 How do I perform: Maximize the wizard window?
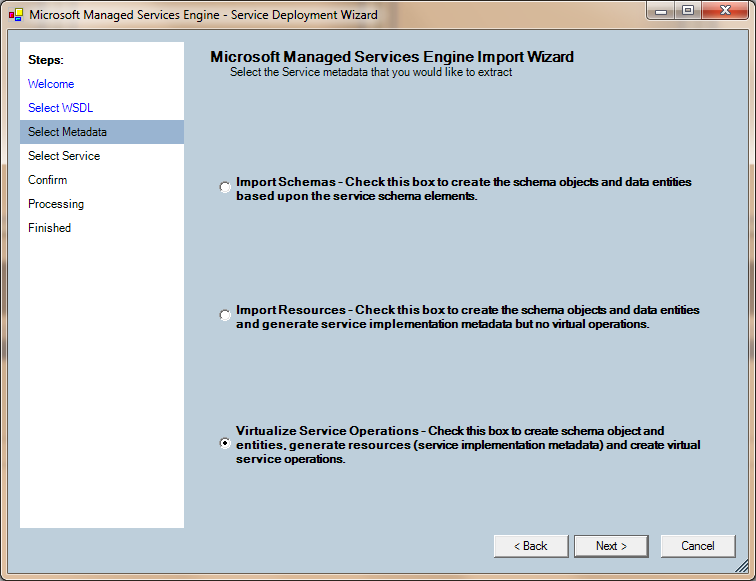point(688,11)
